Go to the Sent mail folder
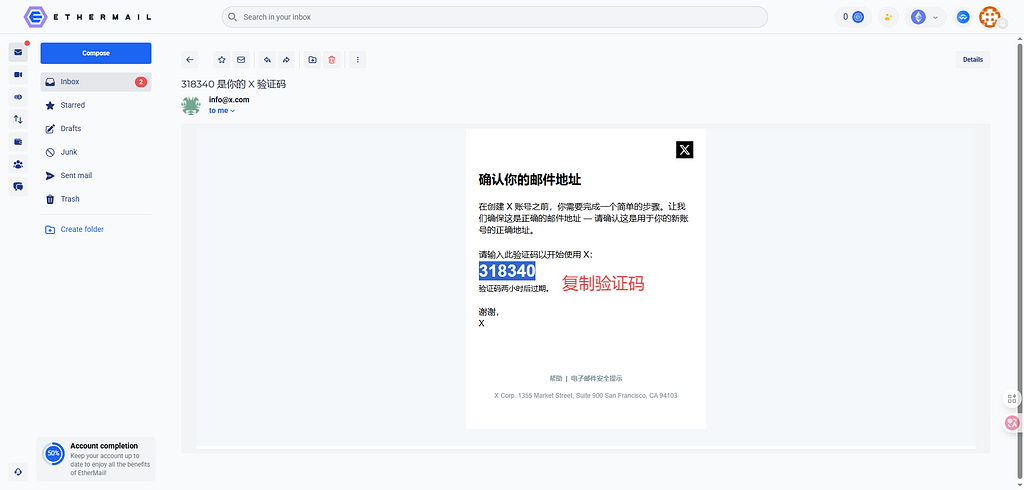The height and width of the screenshot is (490, 1024). click(x=75, y=175)
